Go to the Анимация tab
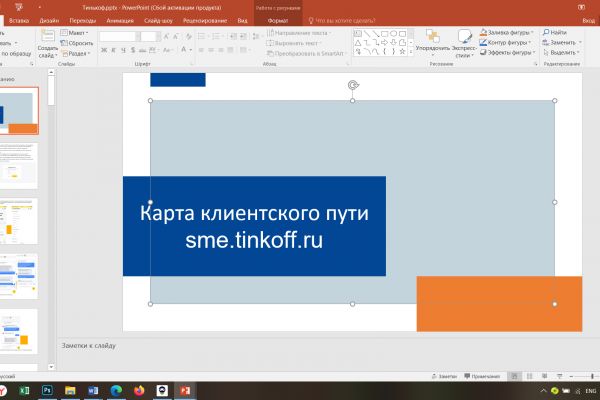The width and height of the screenshot is (600, 400). (120, 21)
